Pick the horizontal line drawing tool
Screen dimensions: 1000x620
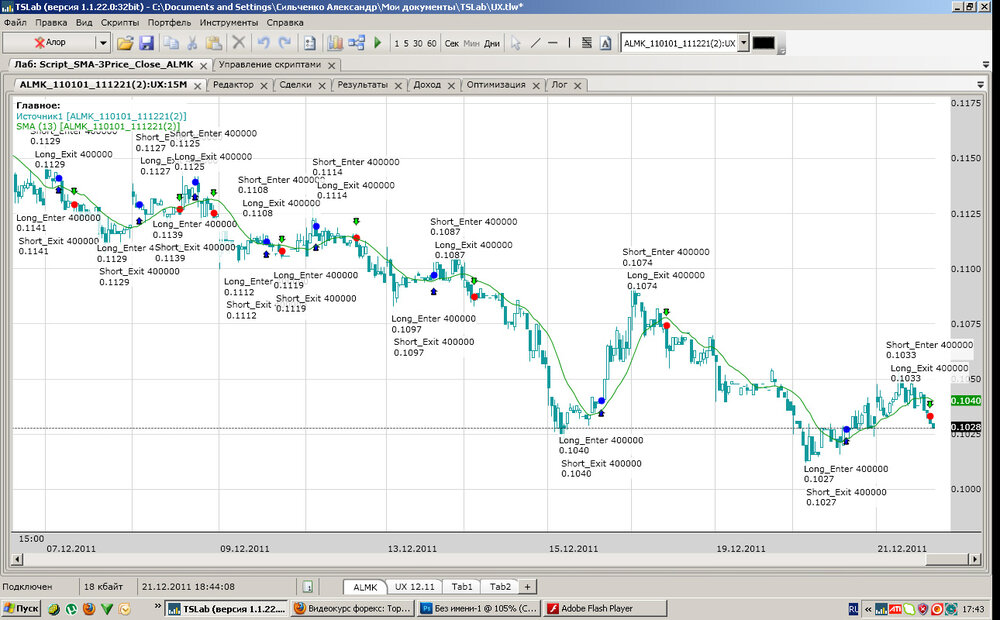(x=553, y=43)
